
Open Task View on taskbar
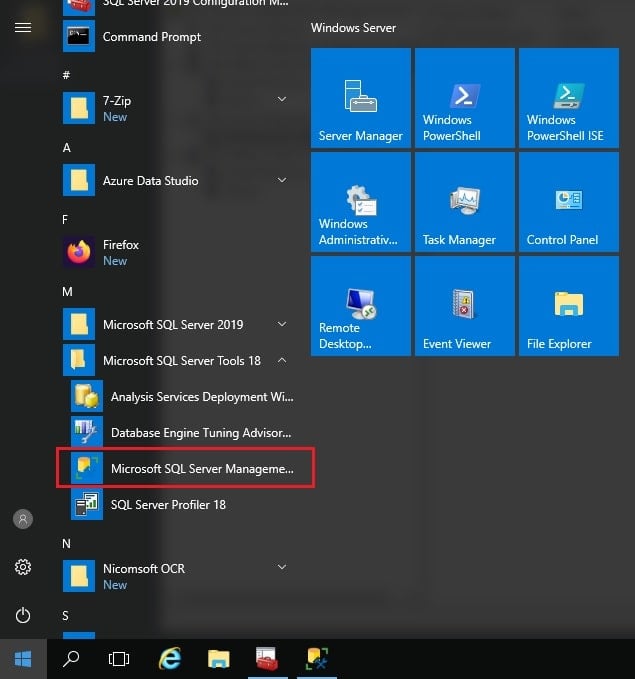(119, 659)
